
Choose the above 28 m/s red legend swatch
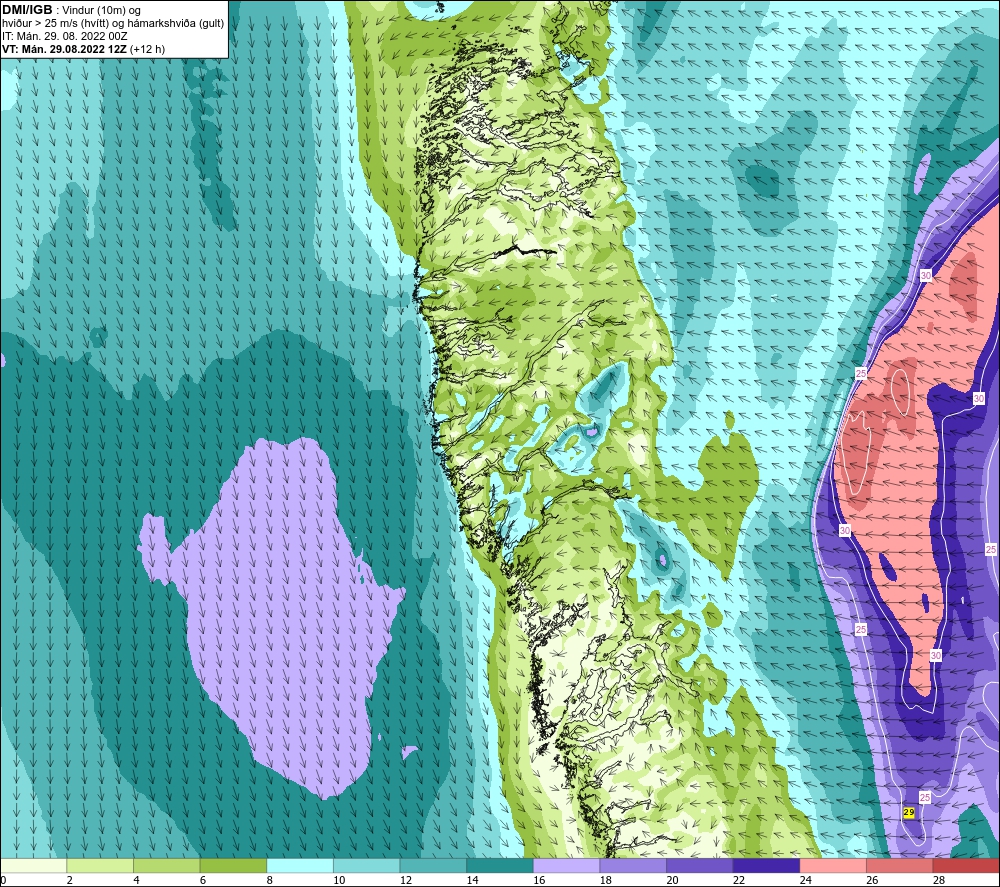point(966,865)
